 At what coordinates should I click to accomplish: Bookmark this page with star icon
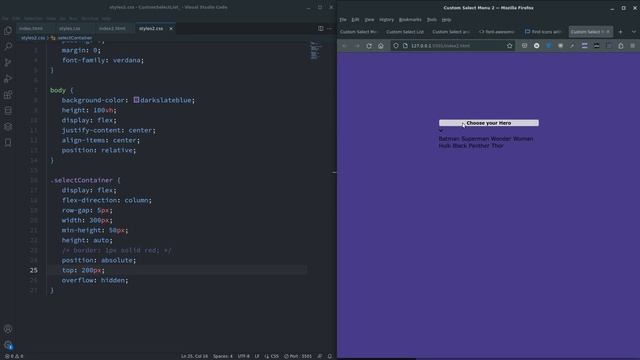pos(509,46)
